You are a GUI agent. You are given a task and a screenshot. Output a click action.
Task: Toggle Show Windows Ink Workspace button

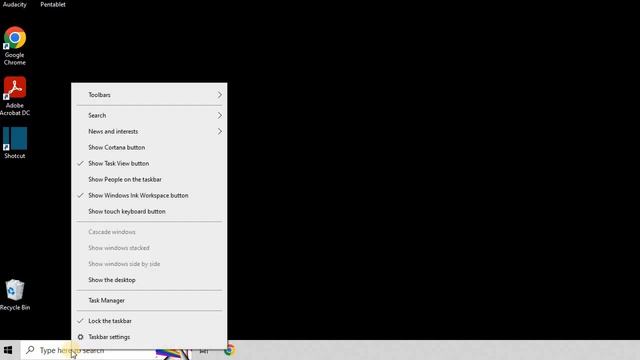click(x=149, y=196)
